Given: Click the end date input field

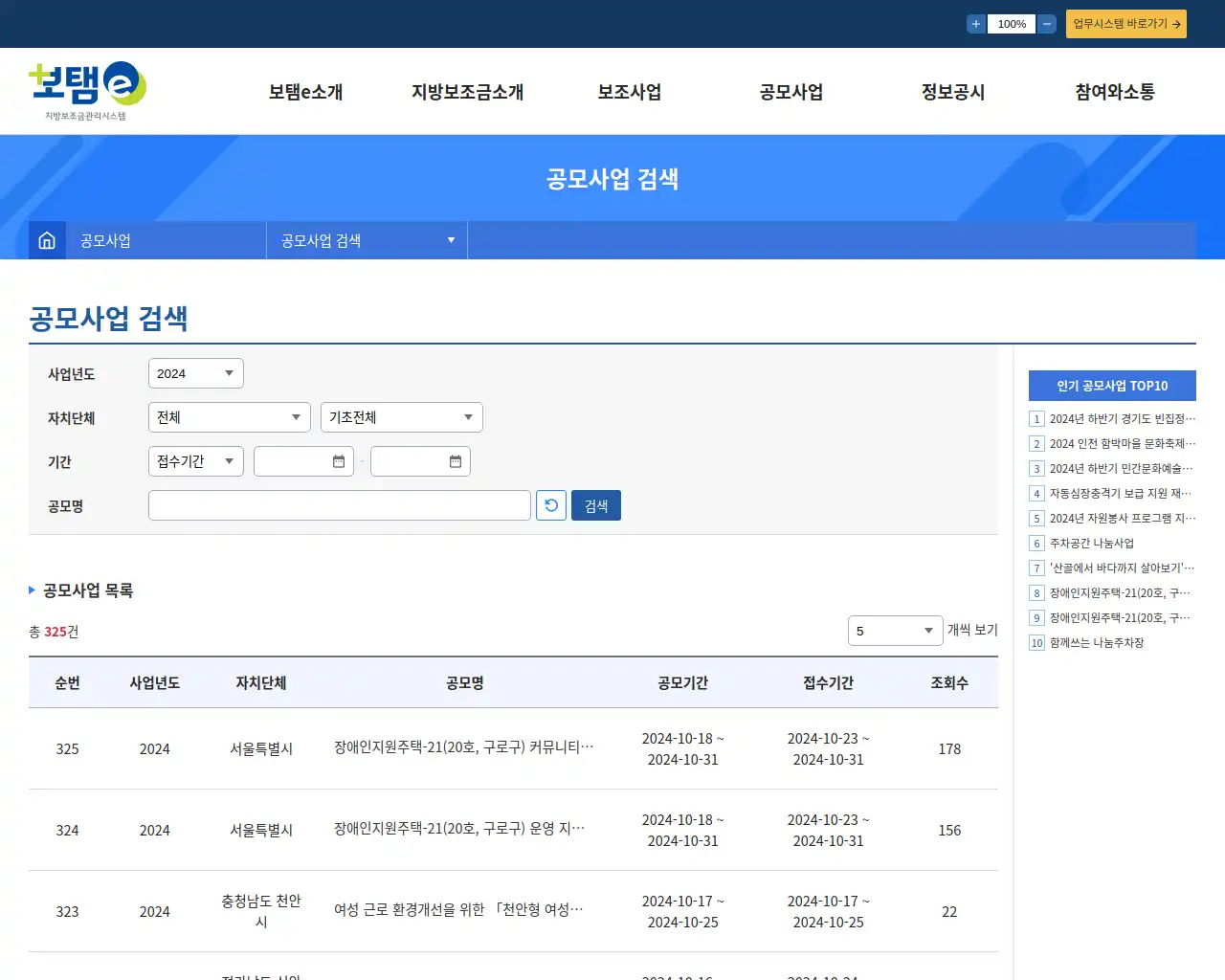Looking at the screenshot, I should pyautogui.click(x=420, y=461).
